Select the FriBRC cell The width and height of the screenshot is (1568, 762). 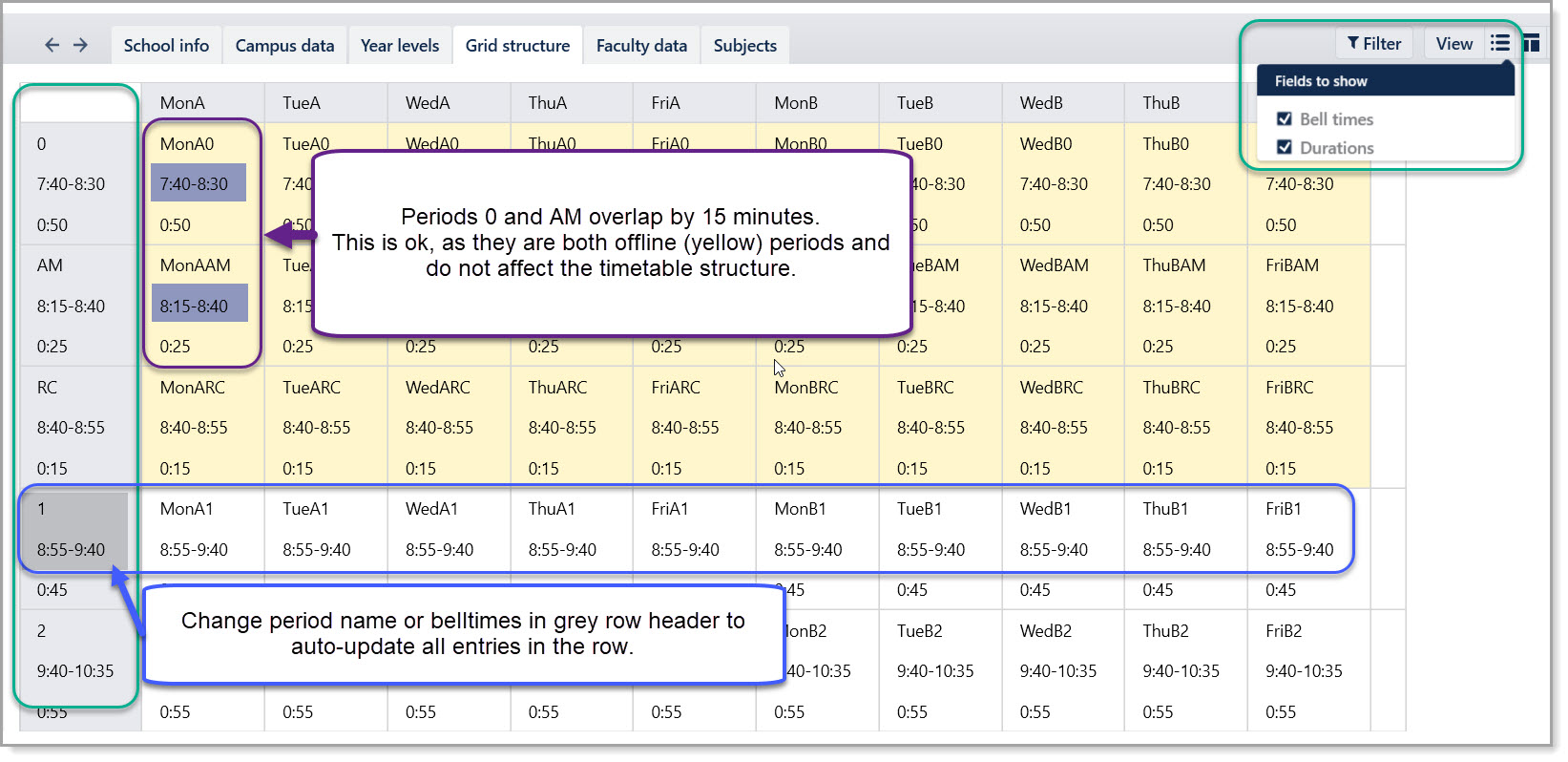(x=1289, y=388)
